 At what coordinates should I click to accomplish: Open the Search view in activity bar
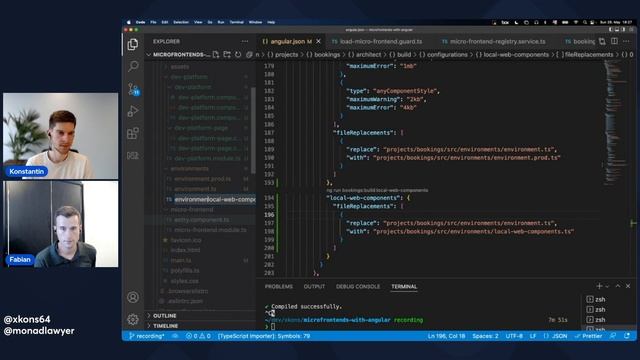click(133, 66)
